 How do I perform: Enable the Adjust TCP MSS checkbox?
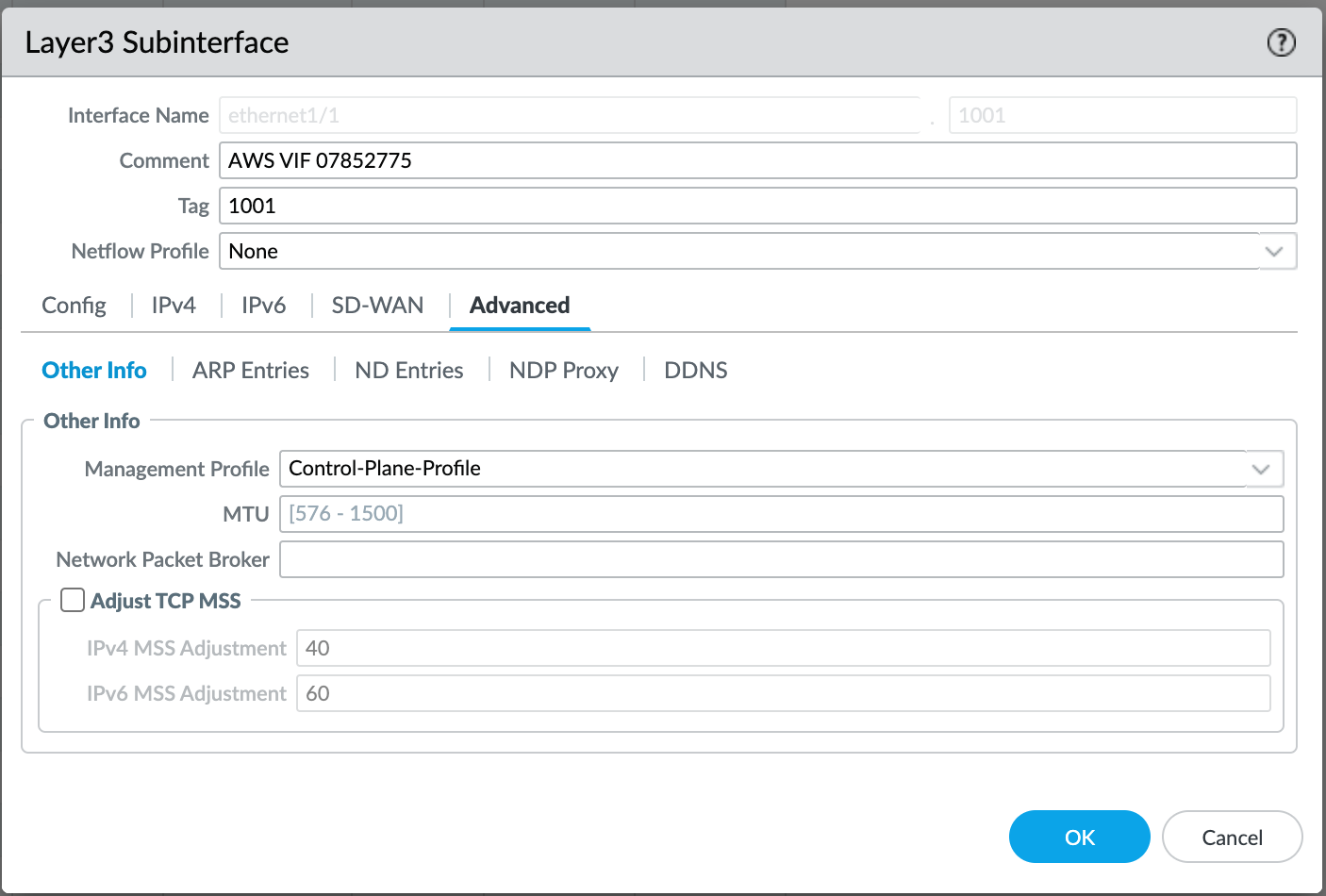[73, 601]
